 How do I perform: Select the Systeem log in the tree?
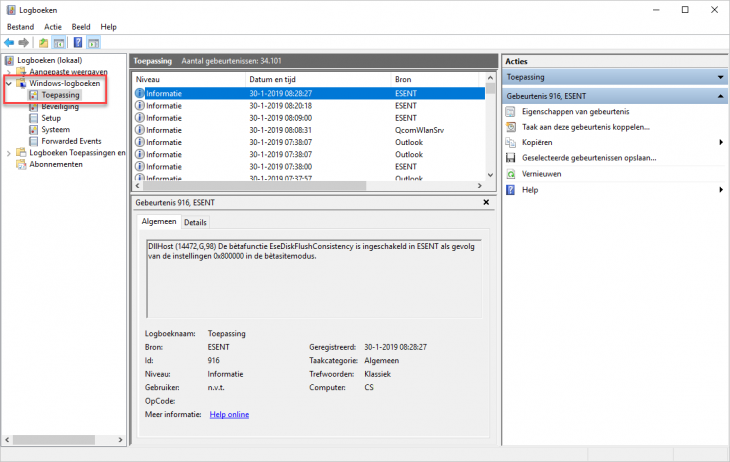[x=55, y=129]
